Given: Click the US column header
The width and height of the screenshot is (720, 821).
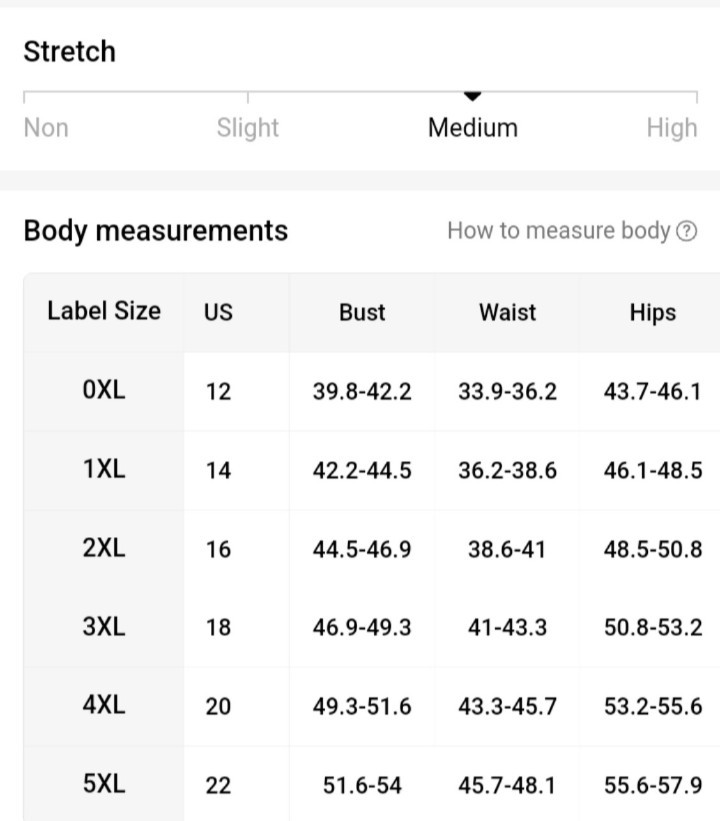Looking at the screenshot, I should point(218,312).
